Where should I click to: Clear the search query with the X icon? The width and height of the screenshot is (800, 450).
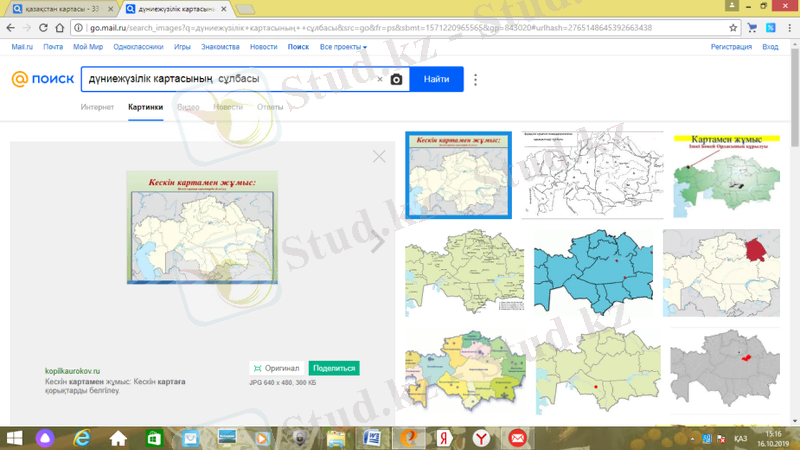click(x=380, y=79)
